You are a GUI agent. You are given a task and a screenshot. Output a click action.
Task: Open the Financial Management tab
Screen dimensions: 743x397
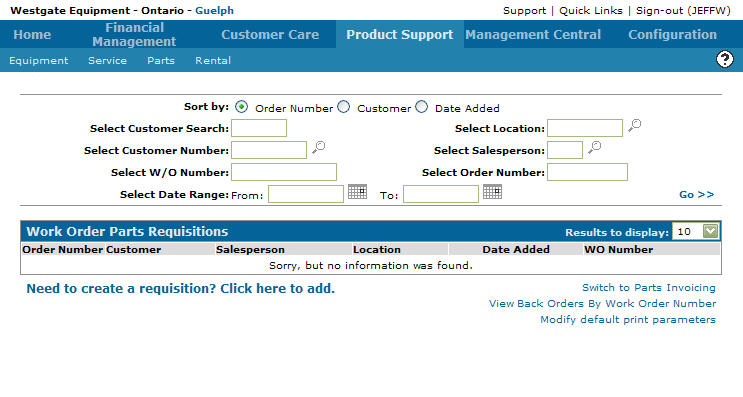[134, 35]
